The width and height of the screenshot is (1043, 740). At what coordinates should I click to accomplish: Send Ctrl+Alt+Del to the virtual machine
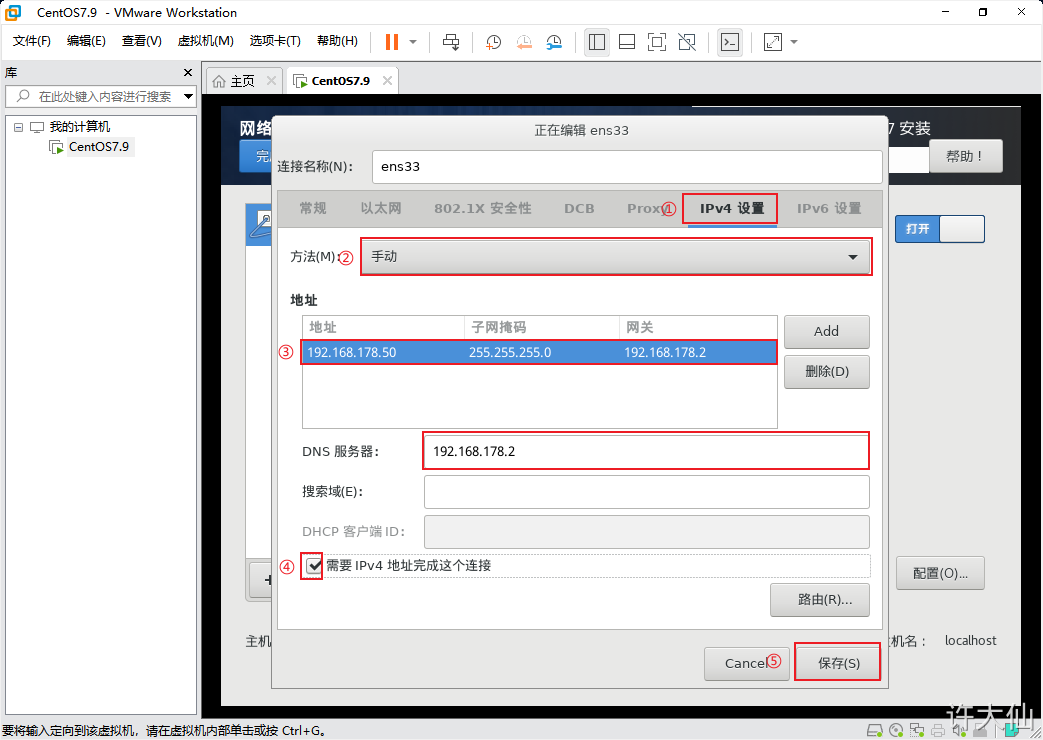(451, 42)
